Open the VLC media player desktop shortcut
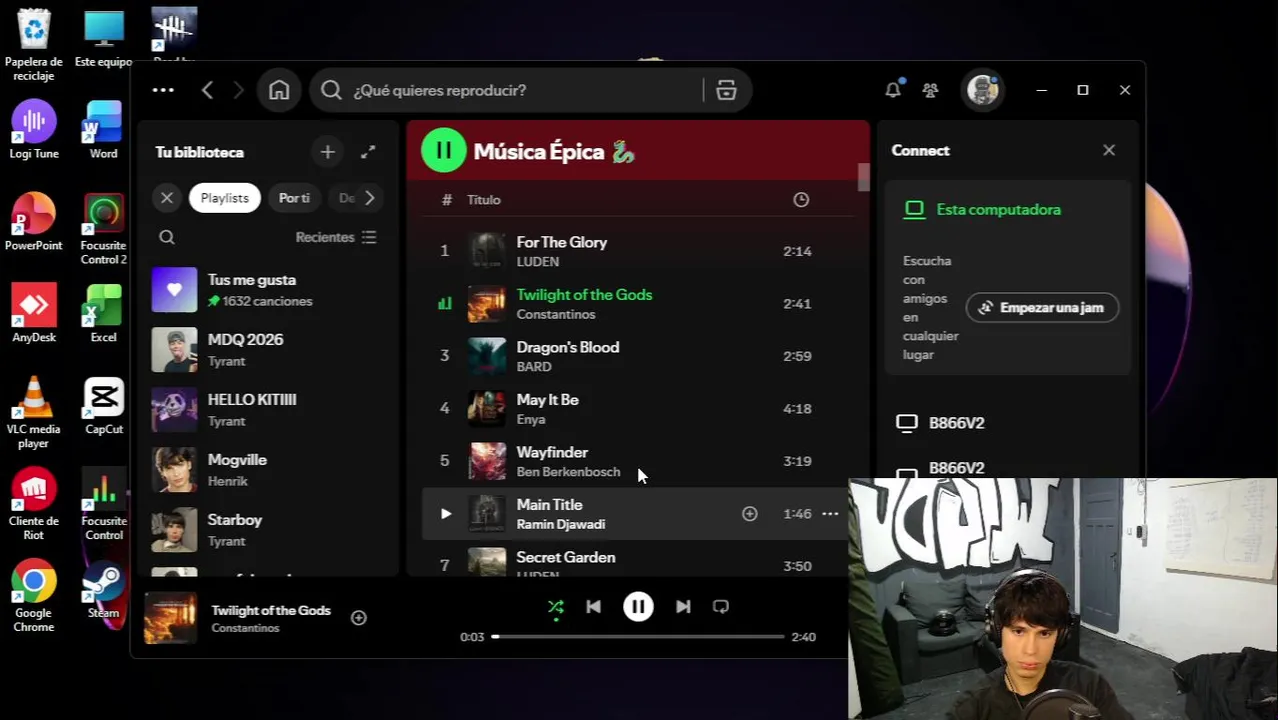This screenshot has width=1278, height=720. point(34,412)
